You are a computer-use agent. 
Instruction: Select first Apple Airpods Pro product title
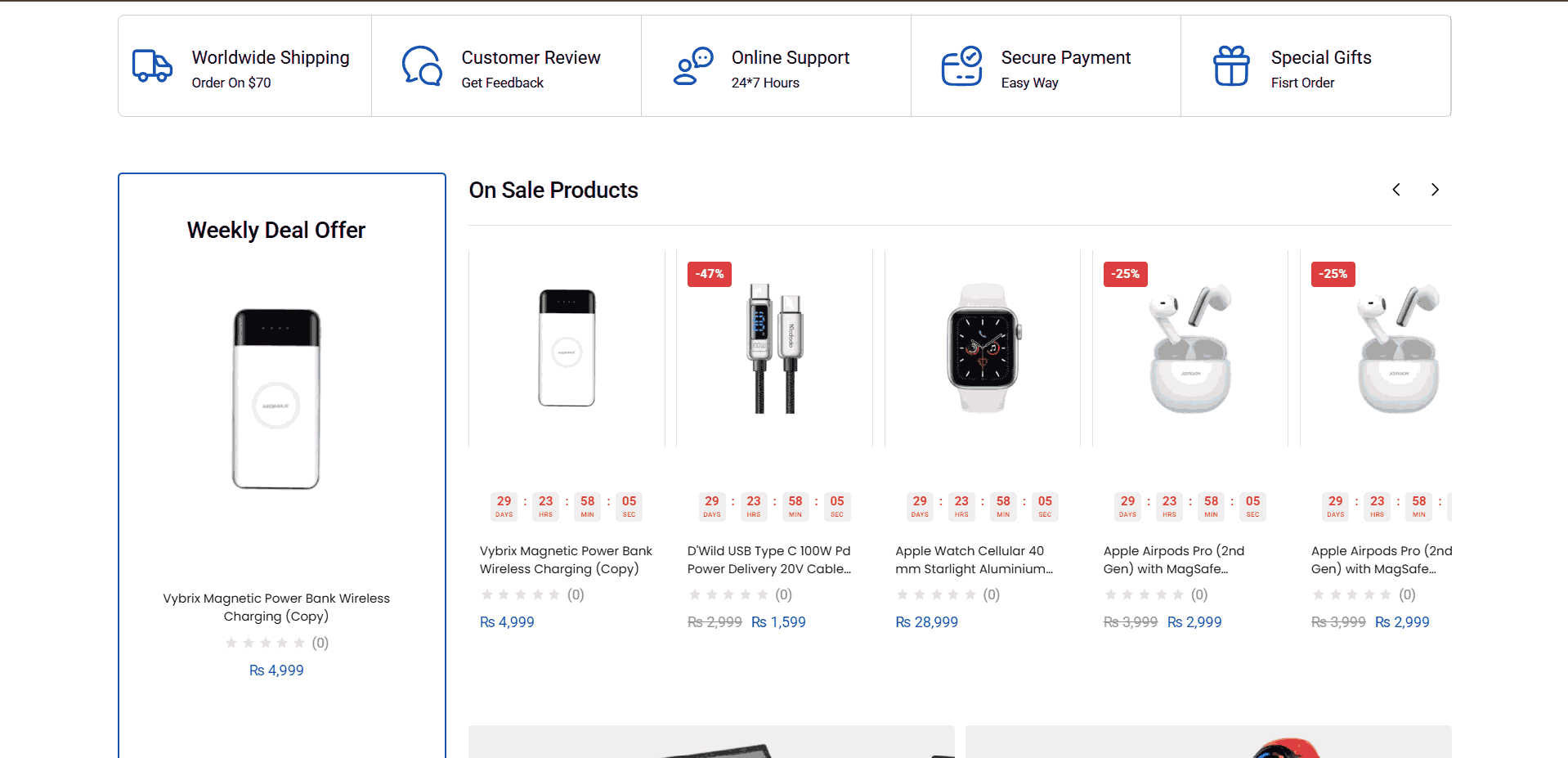tap(1173, 560)
